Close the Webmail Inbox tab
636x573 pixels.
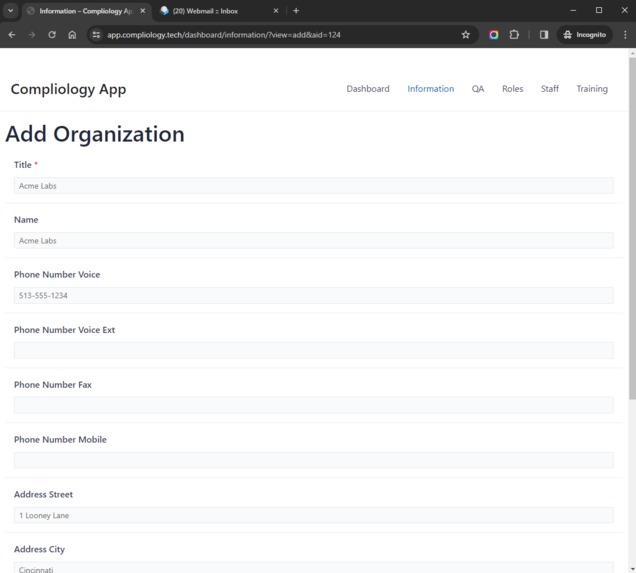click(276, 11)
